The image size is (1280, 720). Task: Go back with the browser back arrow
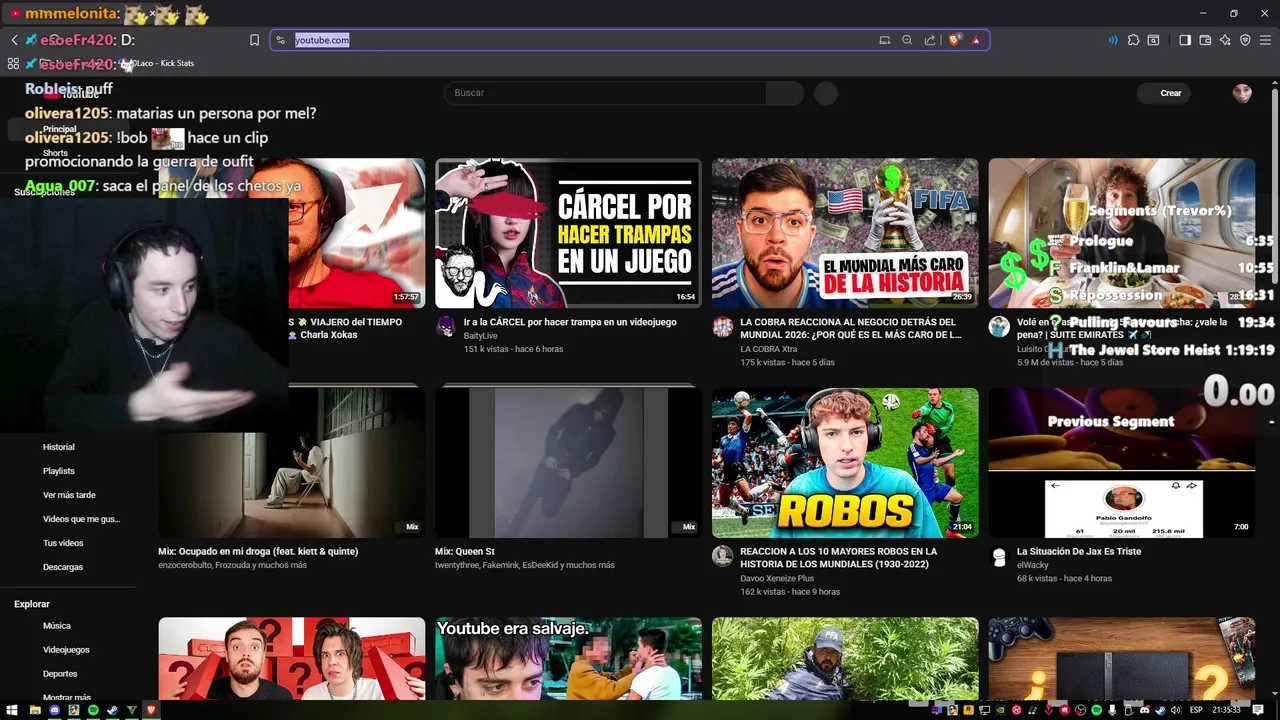(15, 40)
